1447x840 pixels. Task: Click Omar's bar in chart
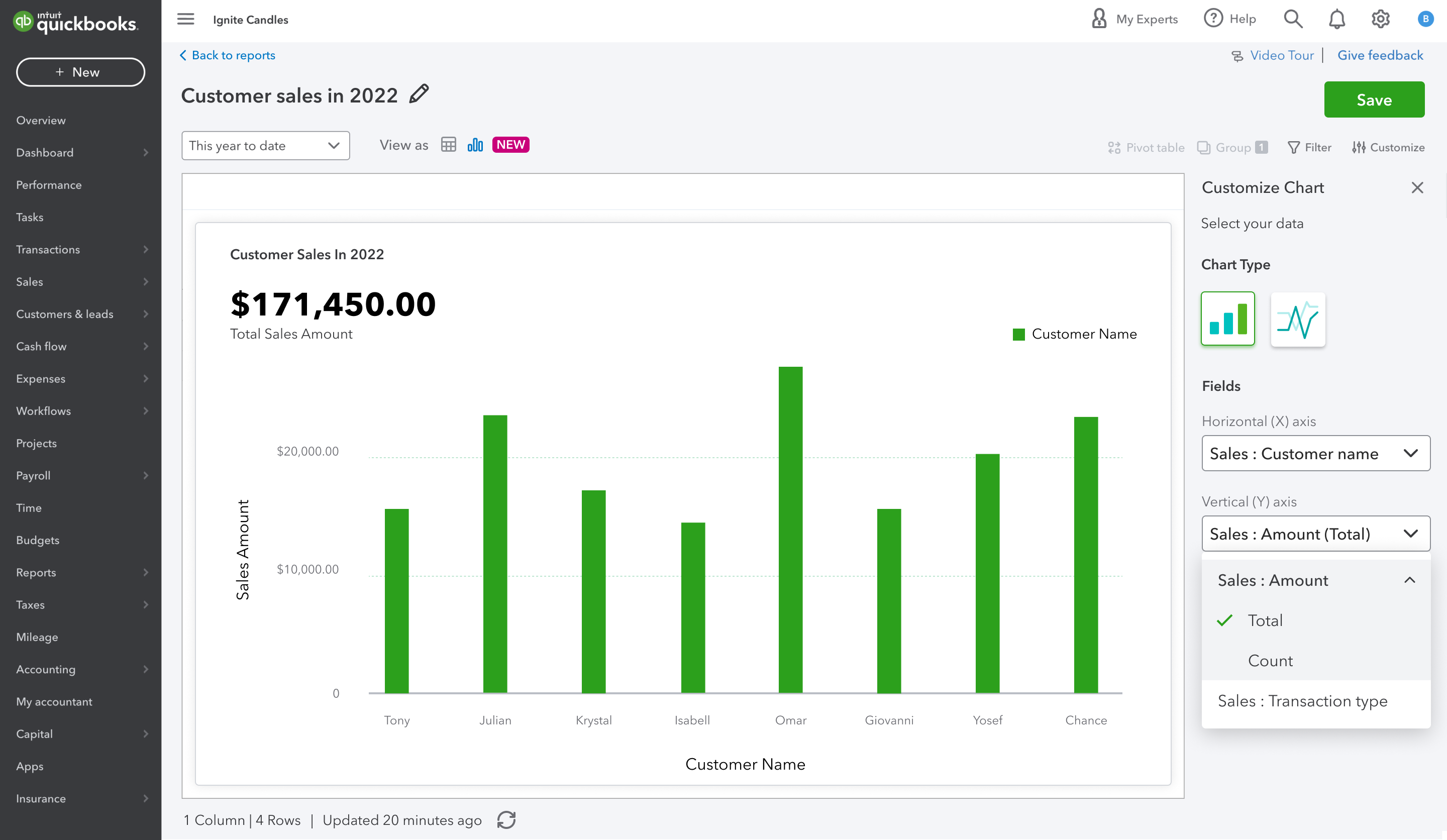click(x=791, y=530)
